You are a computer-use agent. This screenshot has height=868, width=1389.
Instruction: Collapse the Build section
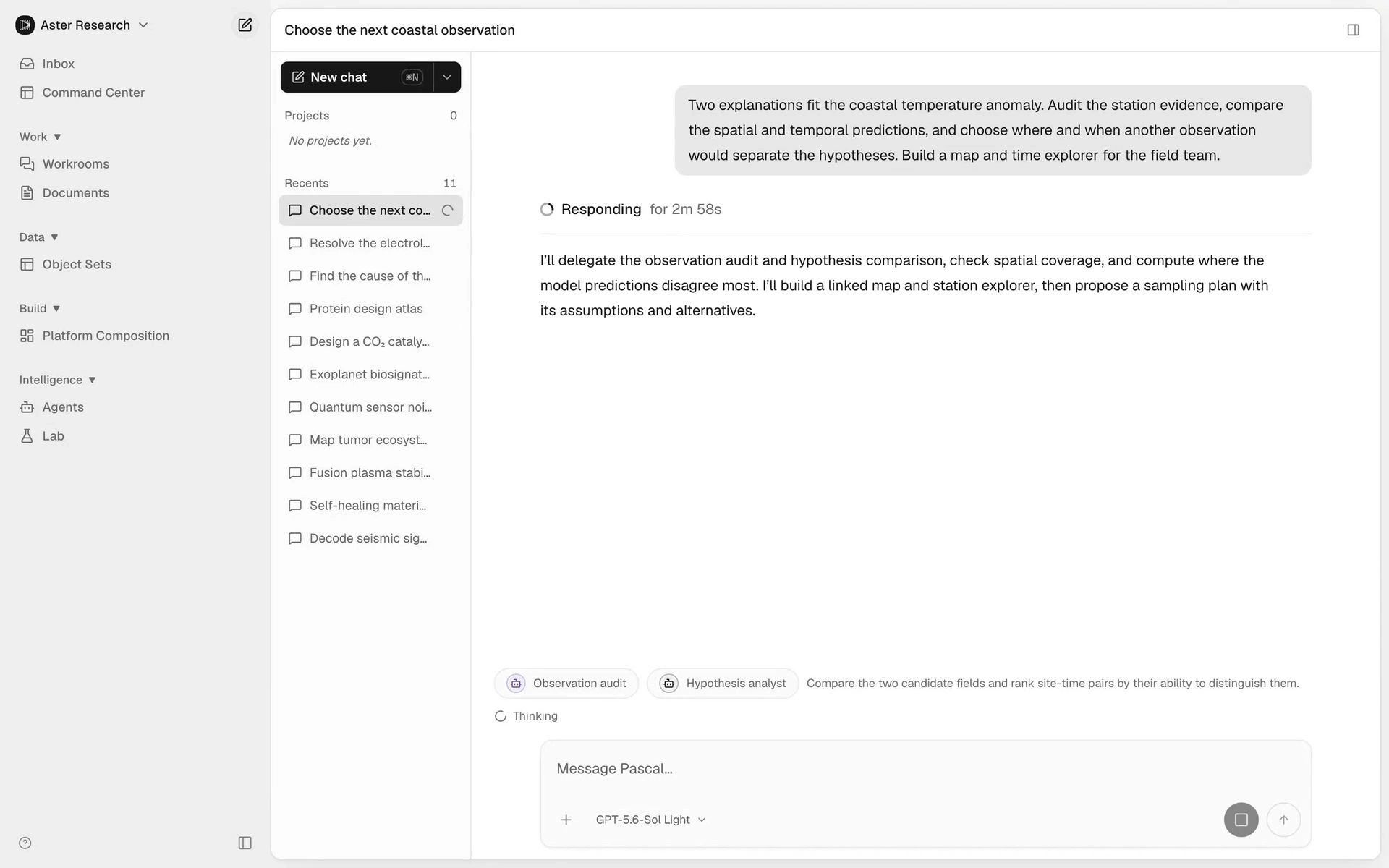click(x=40, y=308)
